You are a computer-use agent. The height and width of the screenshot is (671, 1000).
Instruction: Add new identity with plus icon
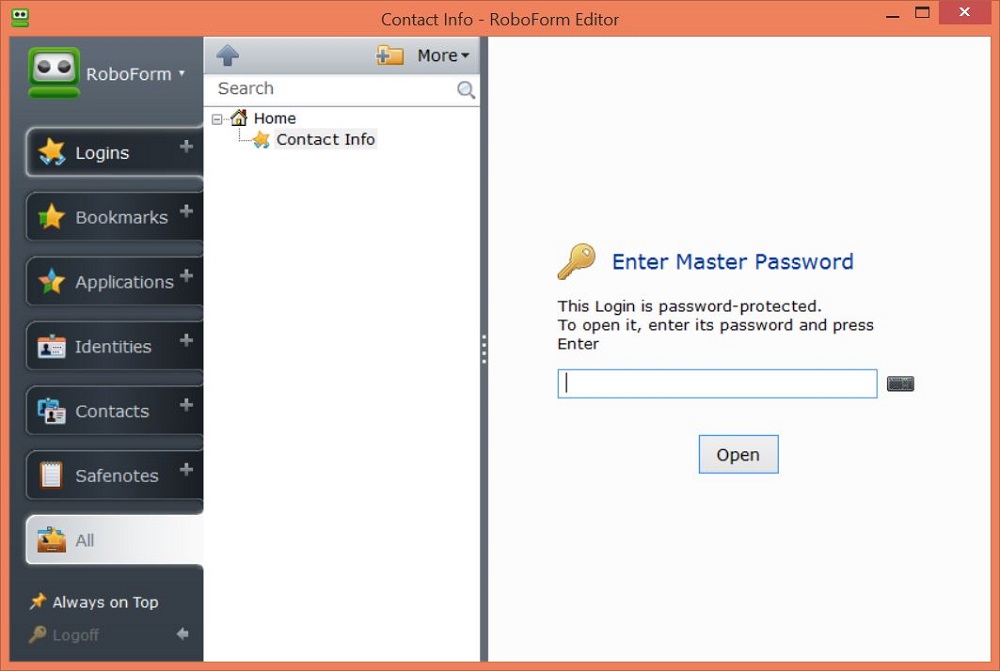pos(186,340)
